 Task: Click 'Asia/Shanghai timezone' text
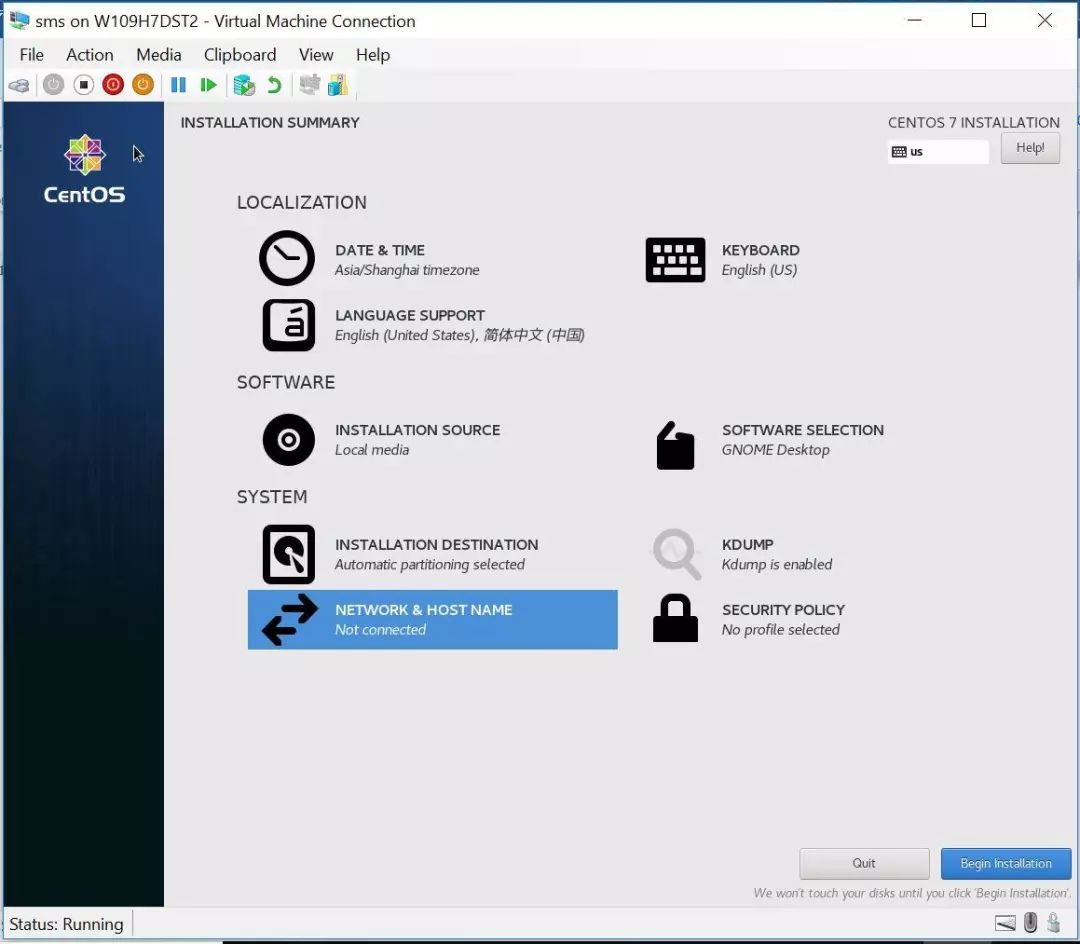pos(406,270)
